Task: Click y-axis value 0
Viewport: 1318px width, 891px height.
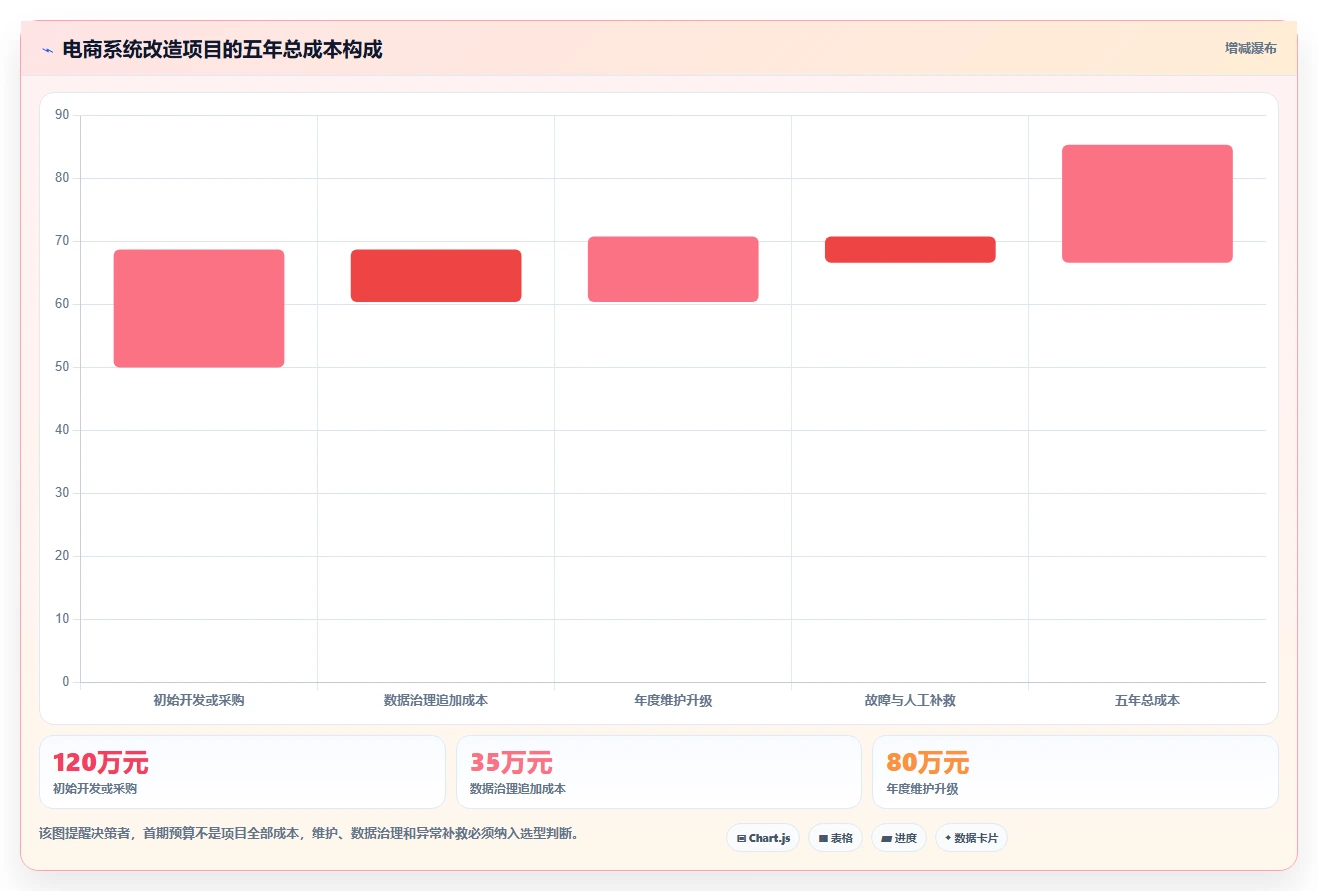Action: [66, 682]
